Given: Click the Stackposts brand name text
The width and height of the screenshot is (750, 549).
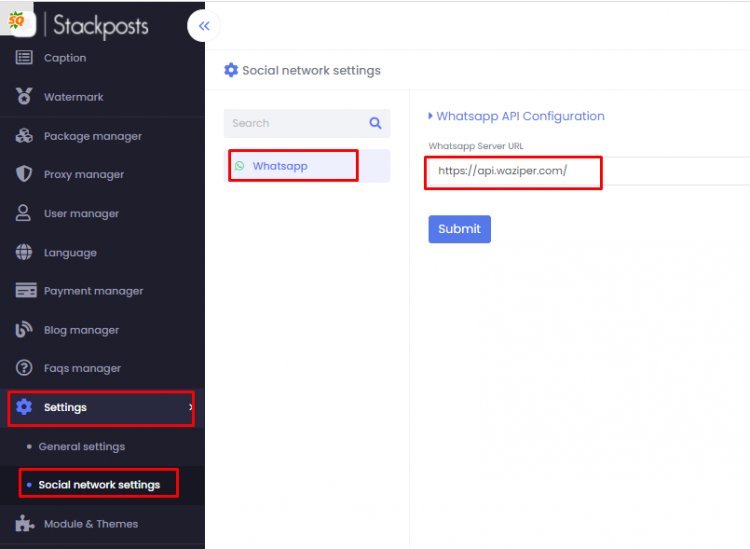Looking at the screenshot, I should coord(100,25).
